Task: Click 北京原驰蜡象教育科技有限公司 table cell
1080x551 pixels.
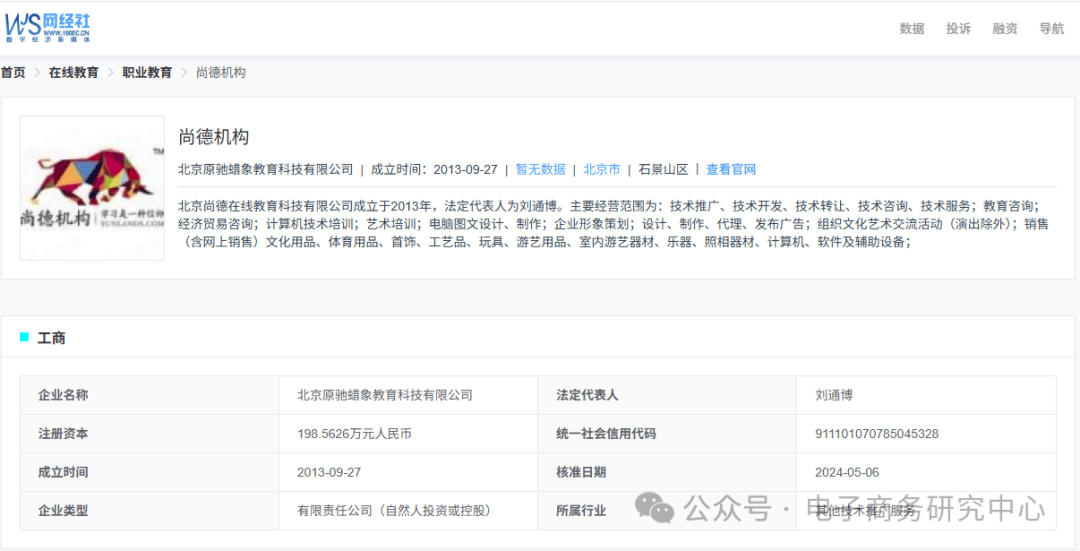Action: [x=408, y=395]
